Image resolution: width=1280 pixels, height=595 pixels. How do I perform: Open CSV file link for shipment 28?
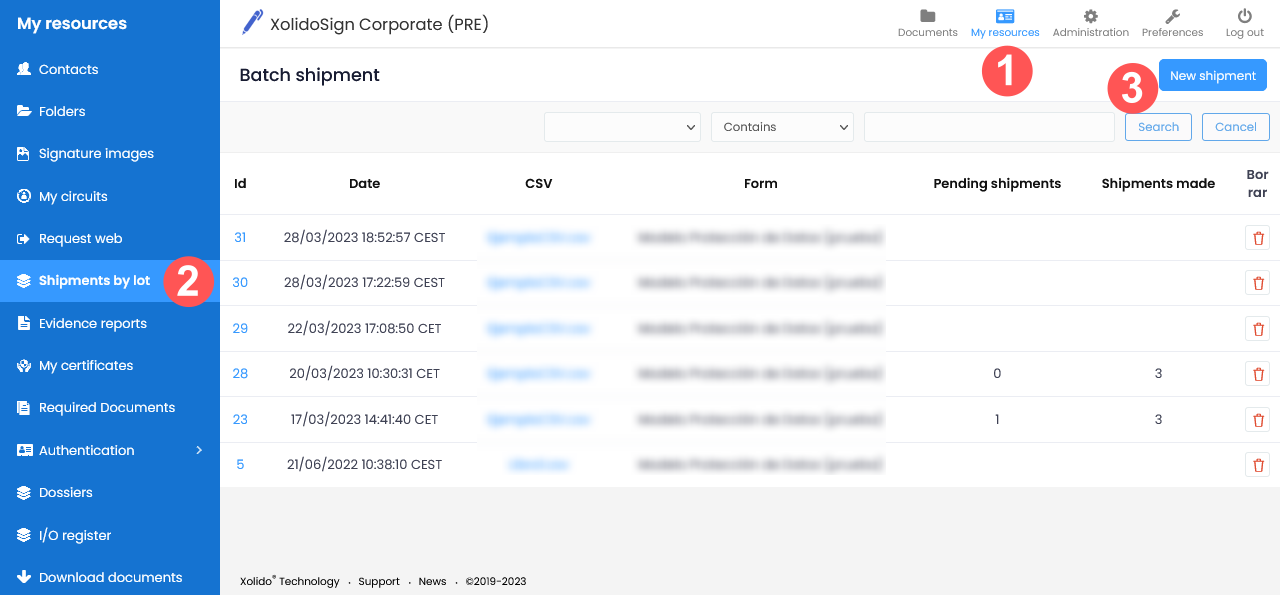[538, 374]
